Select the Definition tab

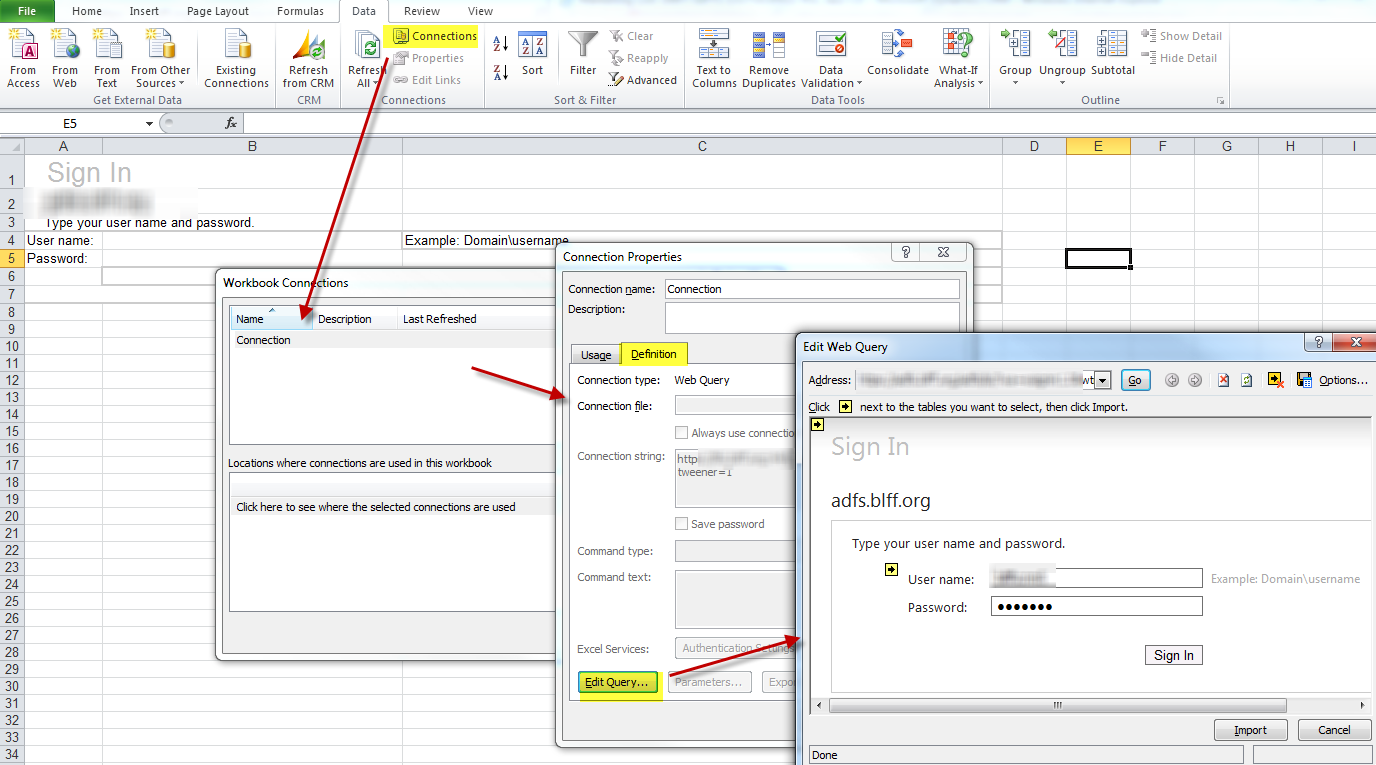[x=654, y=354]
